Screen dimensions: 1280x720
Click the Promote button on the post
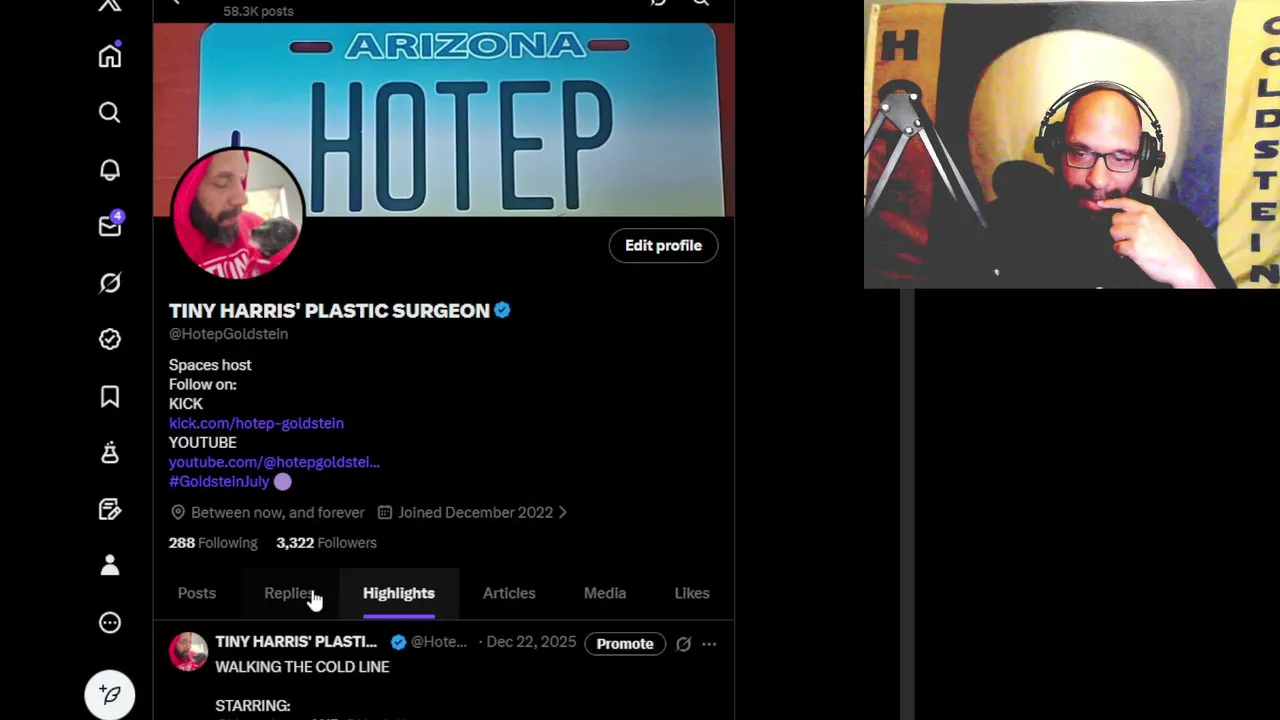click(x=625, y=644)
